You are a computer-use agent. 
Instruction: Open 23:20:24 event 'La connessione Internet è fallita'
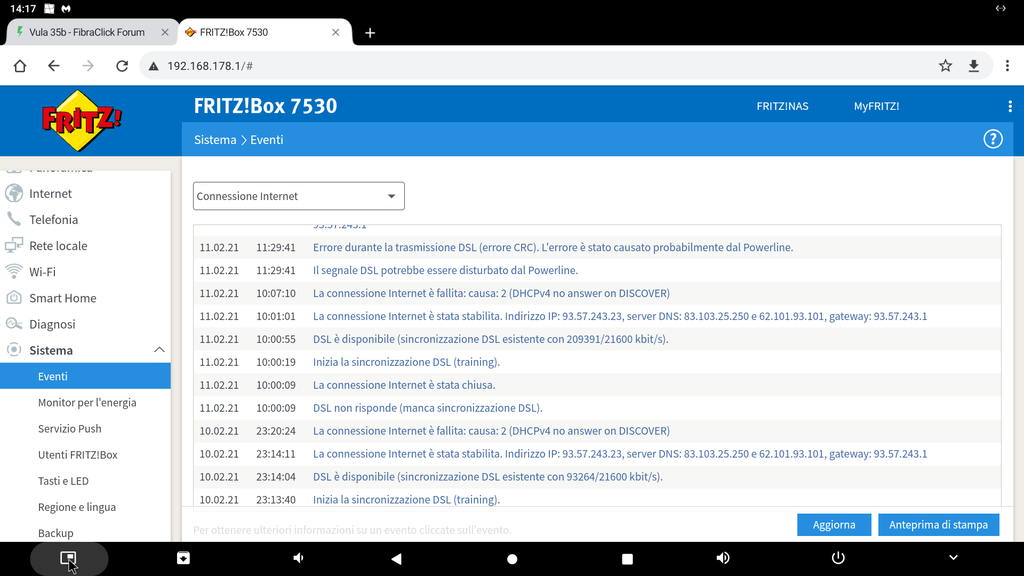coord(491,431)
